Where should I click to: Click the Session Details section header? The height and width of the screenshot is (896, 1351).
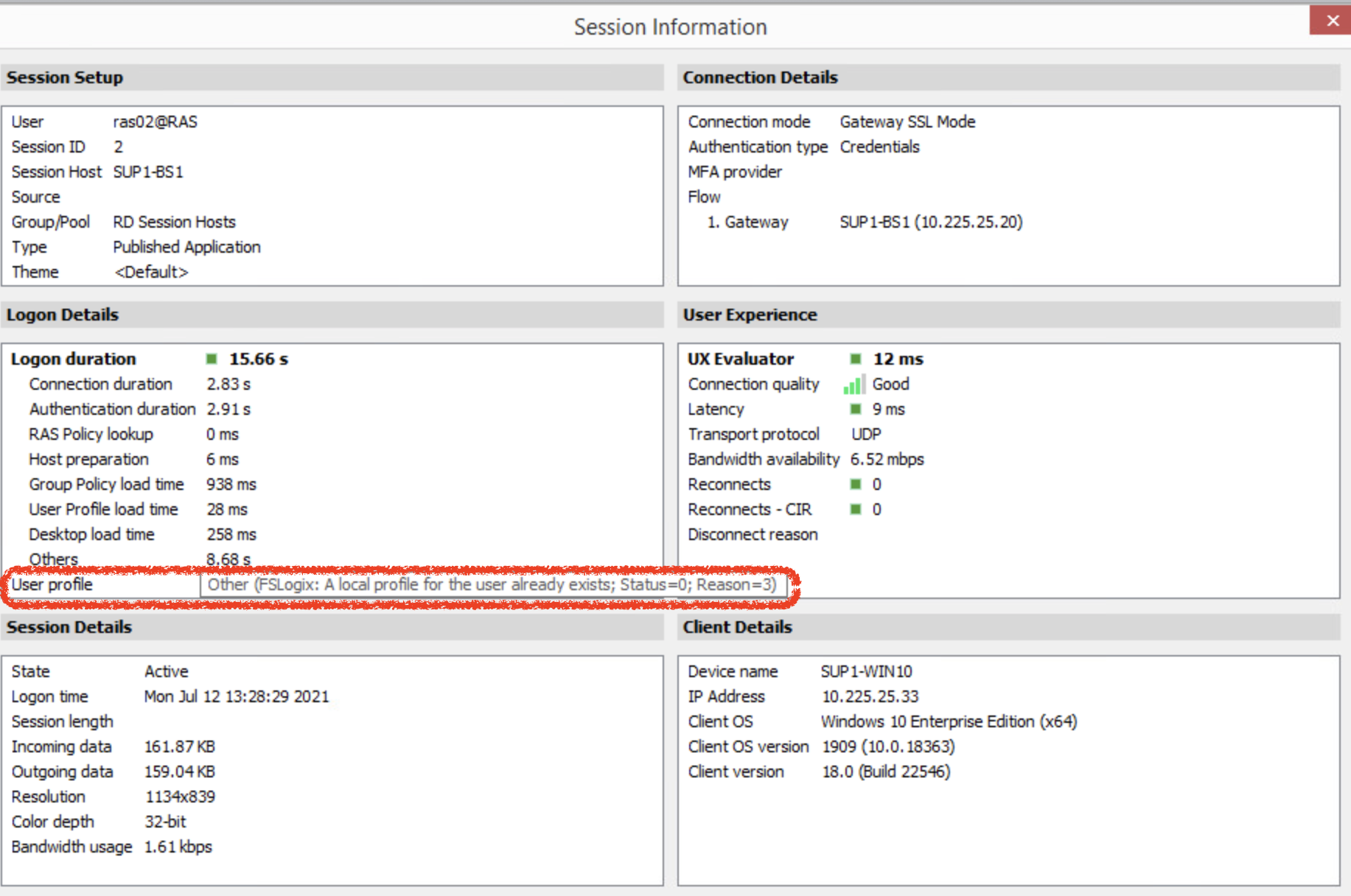[x=69, y=627]
